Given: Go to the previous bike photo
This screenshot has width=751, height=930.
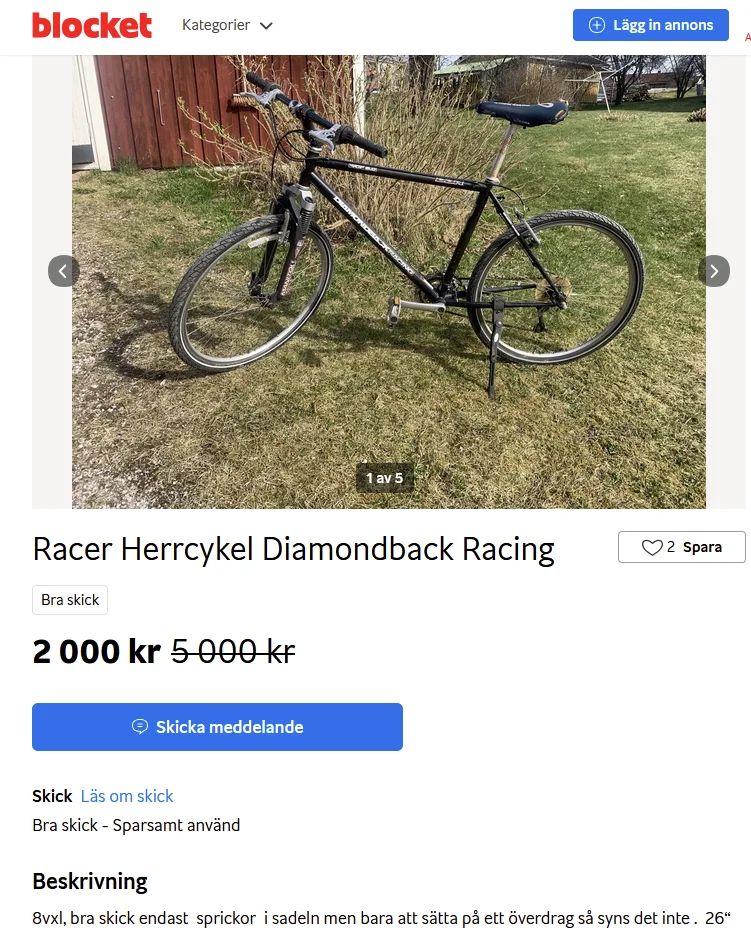Looking at the screenshot, I should [63, 270].
